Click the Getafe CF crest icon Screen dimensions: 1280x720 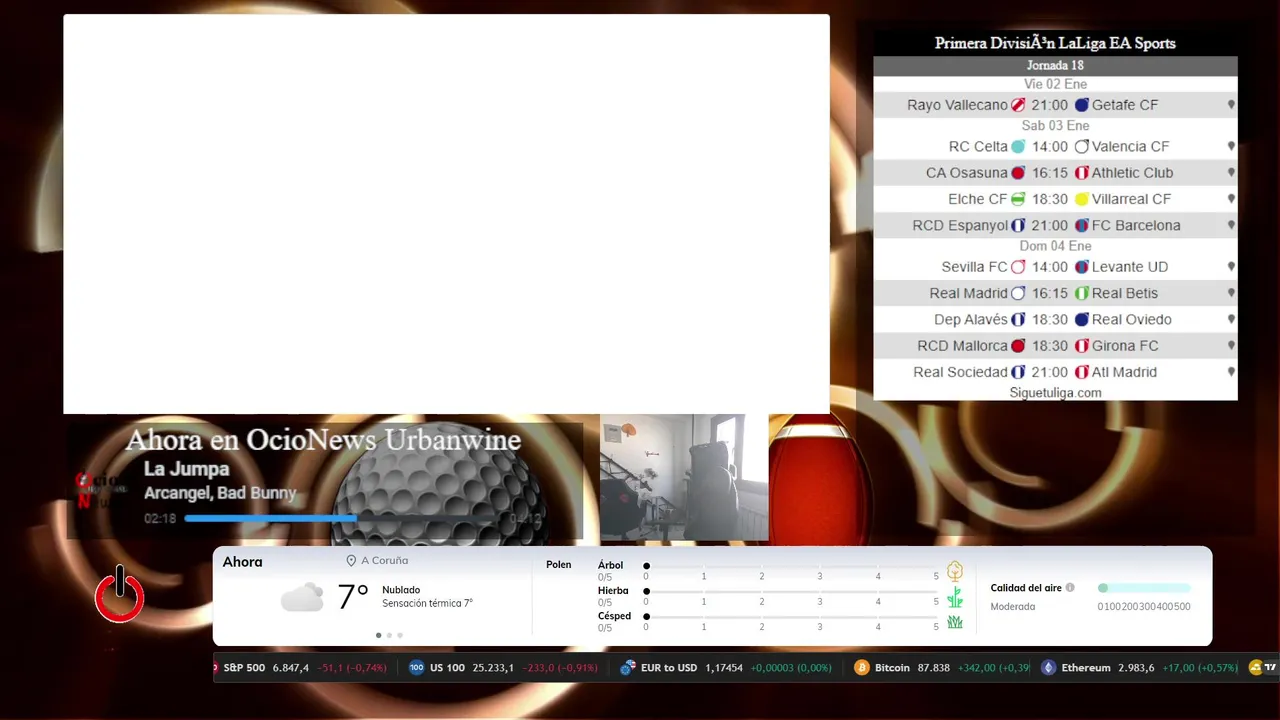pyautogui.click(x=1082, y=105)
